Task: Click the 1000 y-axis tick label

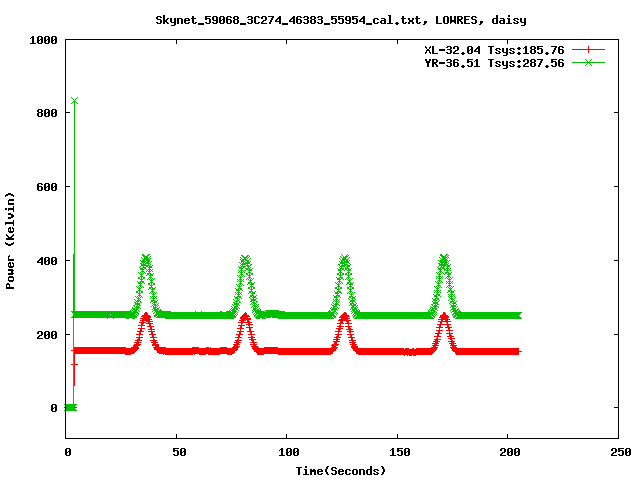Action: 43,40
